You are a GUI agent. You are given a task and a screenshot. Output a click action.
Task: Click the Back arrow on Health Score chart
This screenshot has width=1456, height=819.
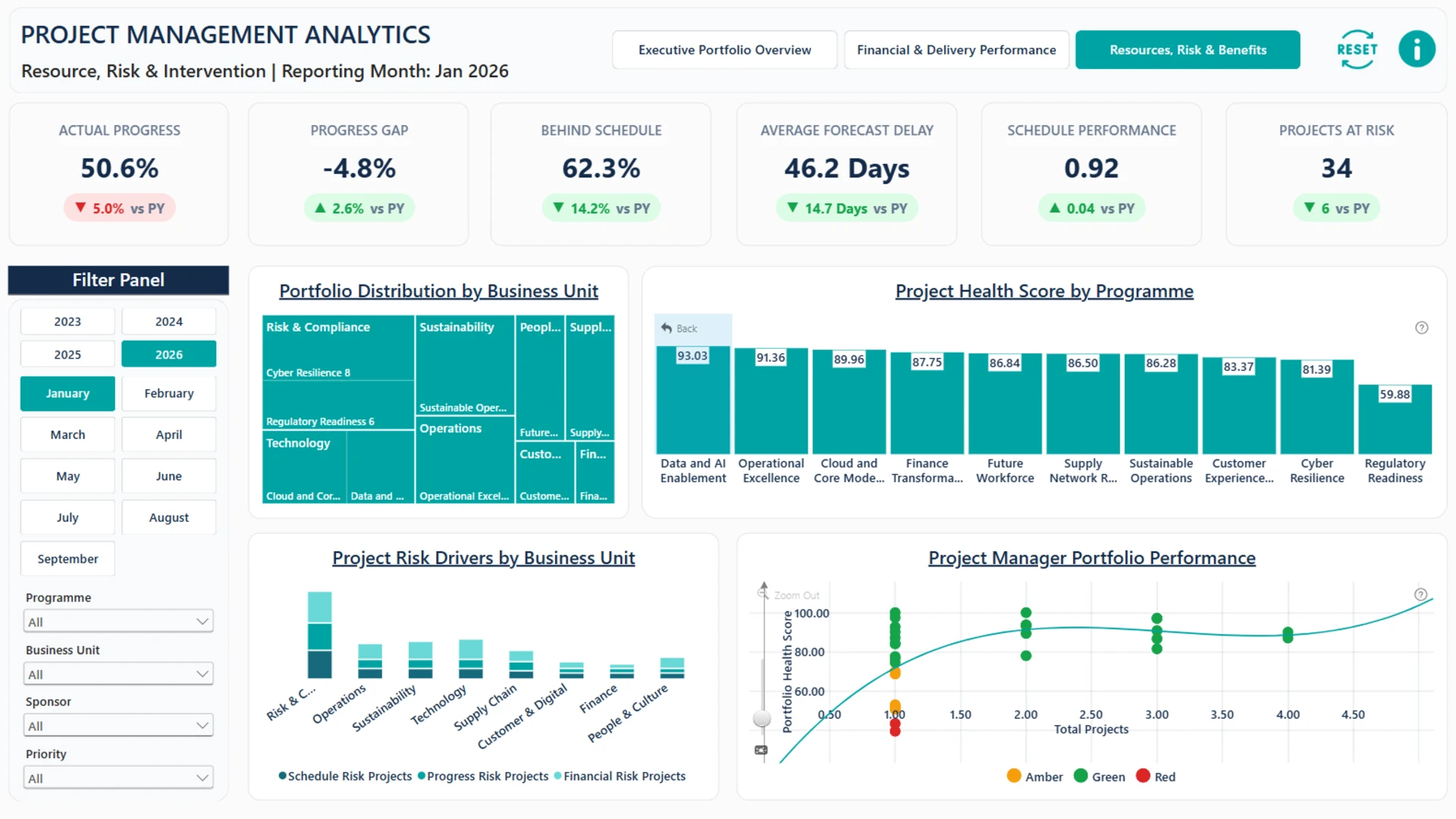point(667,328)
